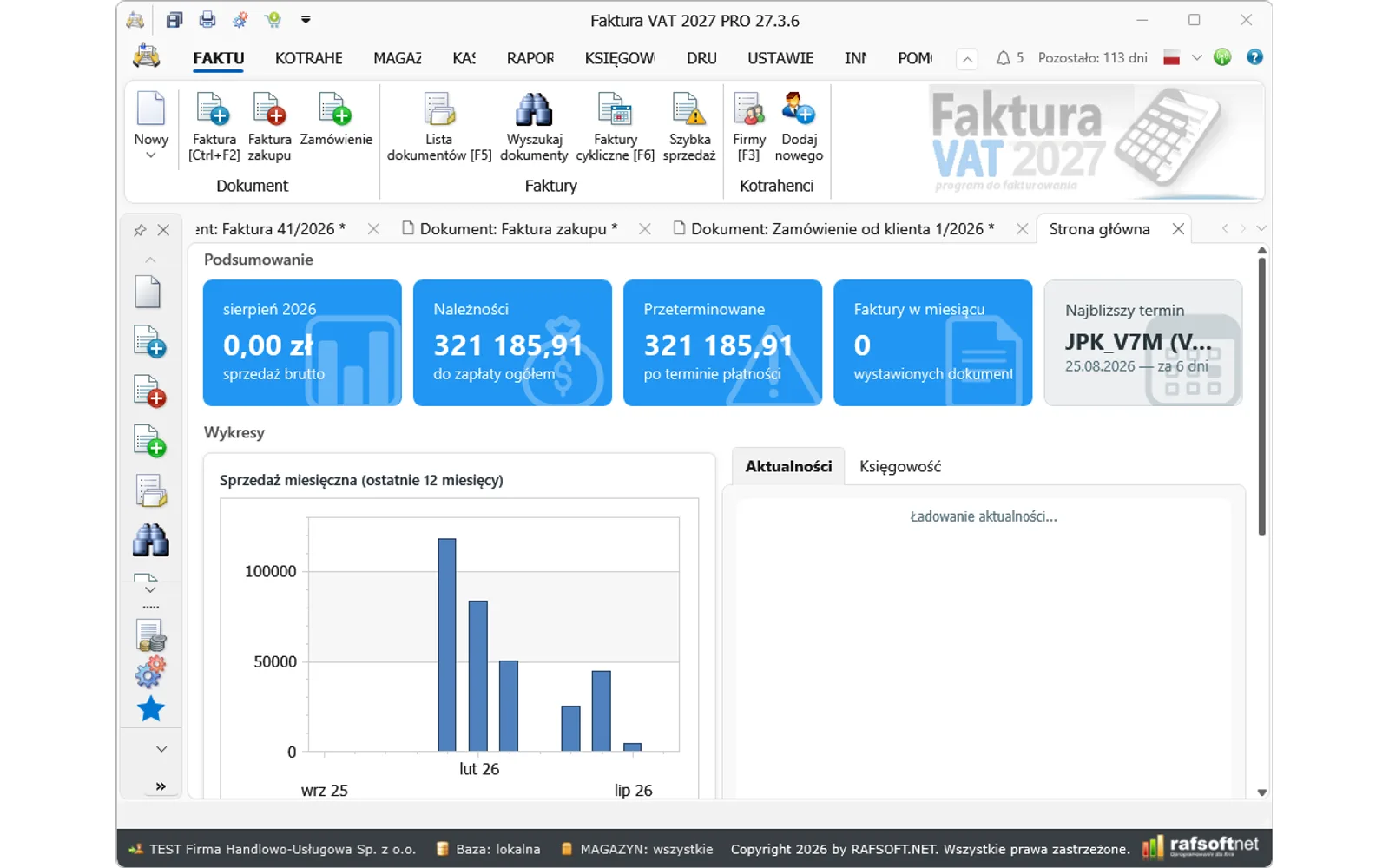
Task: Open help with the blue question mark icon
Action: 1254,57
